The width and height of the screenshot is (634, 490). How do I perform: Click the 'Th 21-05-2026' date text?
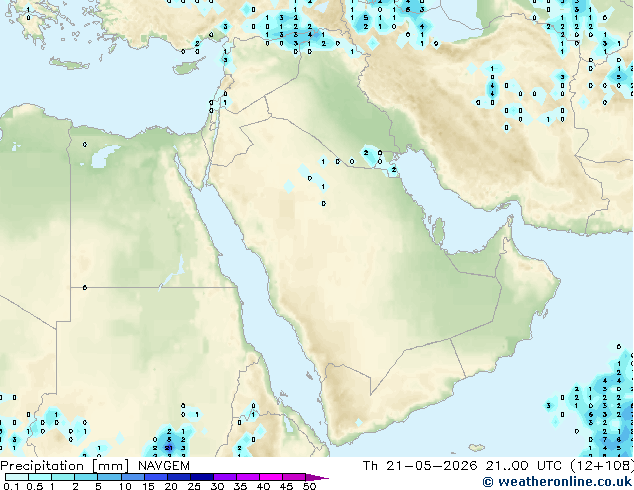(x=420, y=466)
